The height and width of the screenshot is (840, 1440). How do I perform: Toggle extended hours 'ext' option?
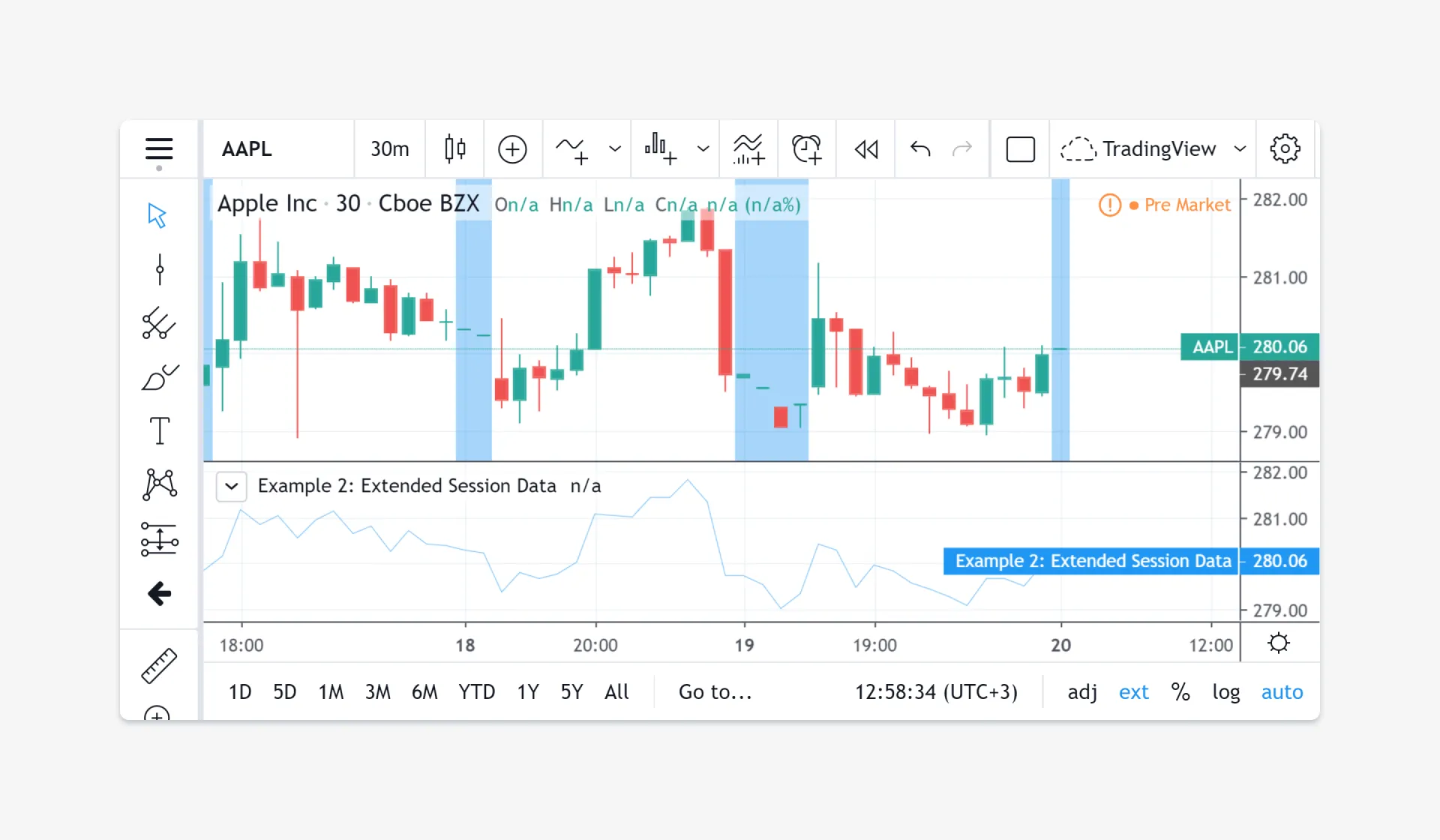(x=1133, y=691)
